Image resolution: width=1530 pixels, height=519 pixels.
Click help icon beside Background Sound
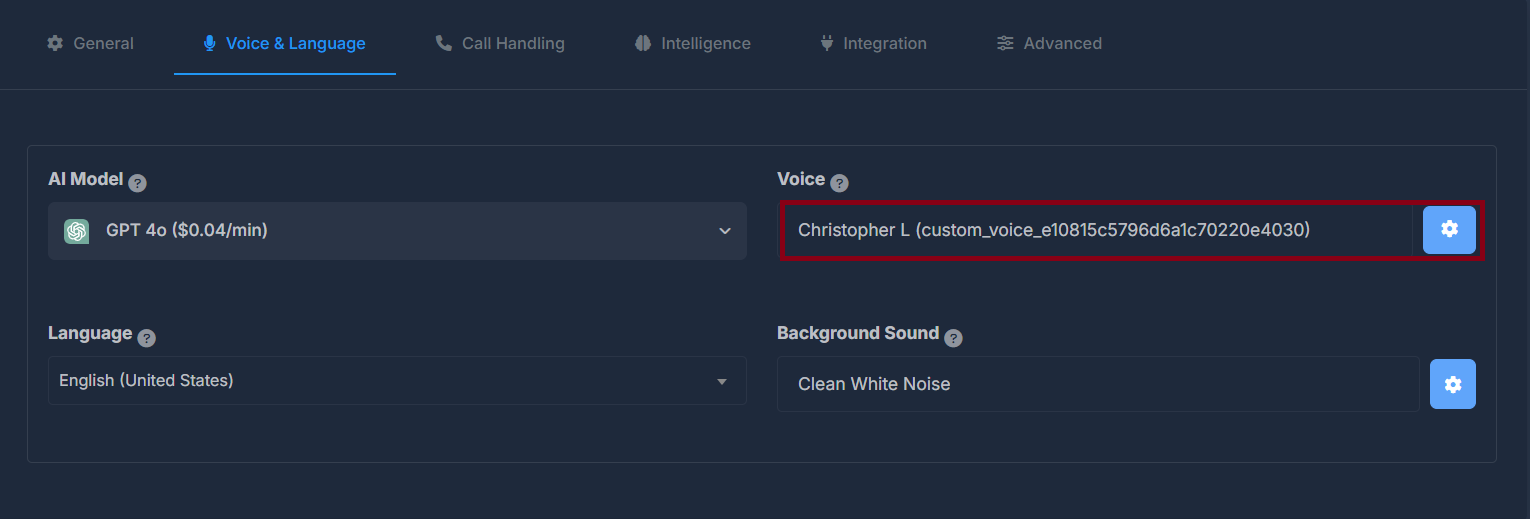click(x=954, y=338)
